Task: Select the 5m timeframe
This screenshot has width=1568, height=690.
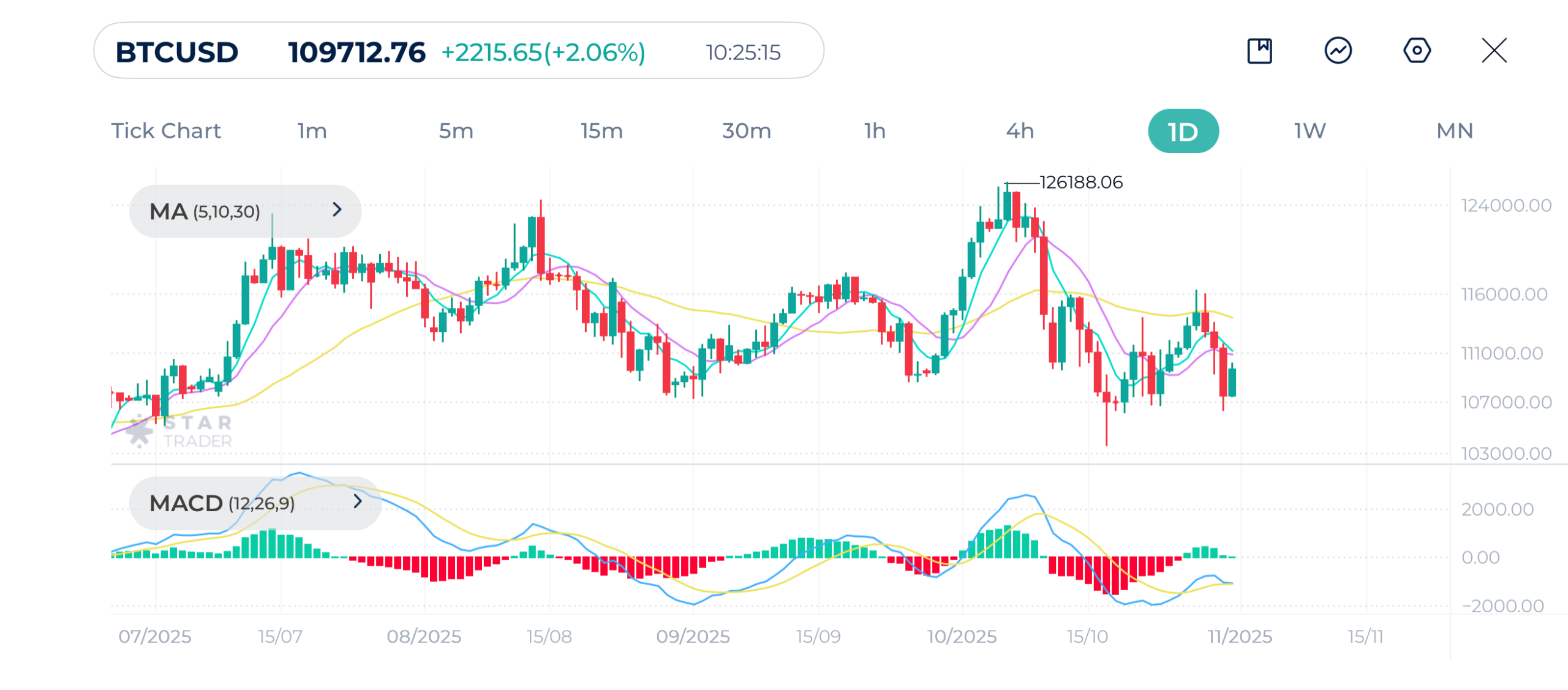Action: pyautogui.click(x=456, y=131)
